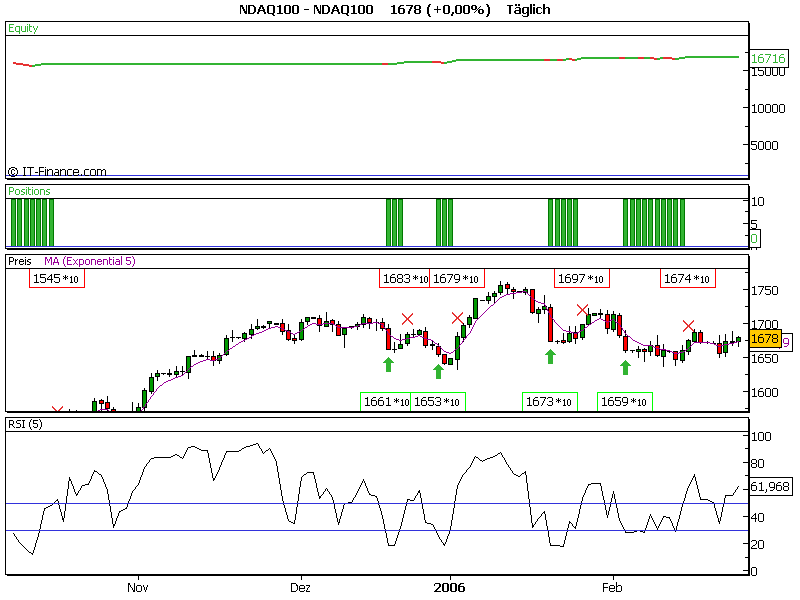Image resolution: width=800 pixels, height=600 pixels.
Task: Click the 1750 price axis label
Action: click(x=764, y=291)
